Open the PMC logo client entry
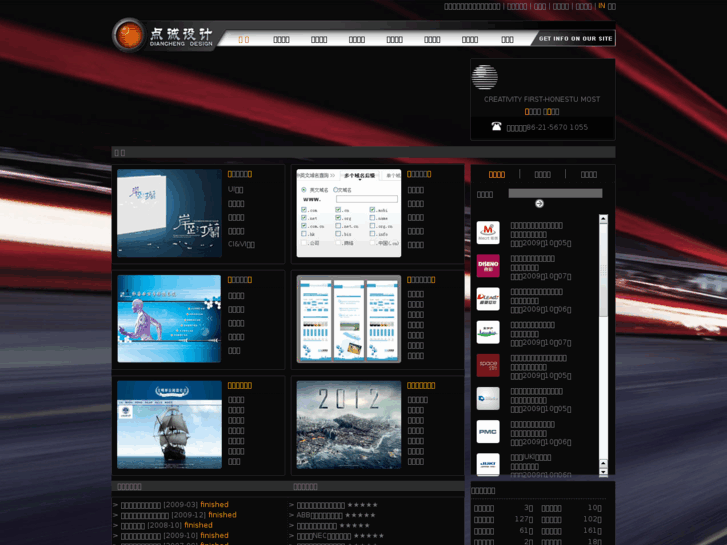The height and width of the screenshot is (545, 727). coord(488,431)
